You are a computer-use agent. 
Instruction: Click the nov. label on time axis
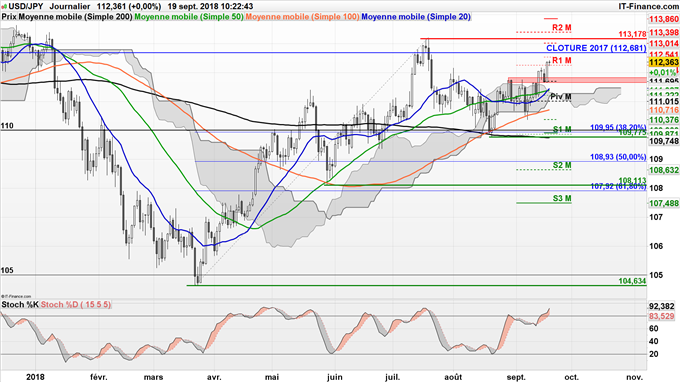pos(634,377)
